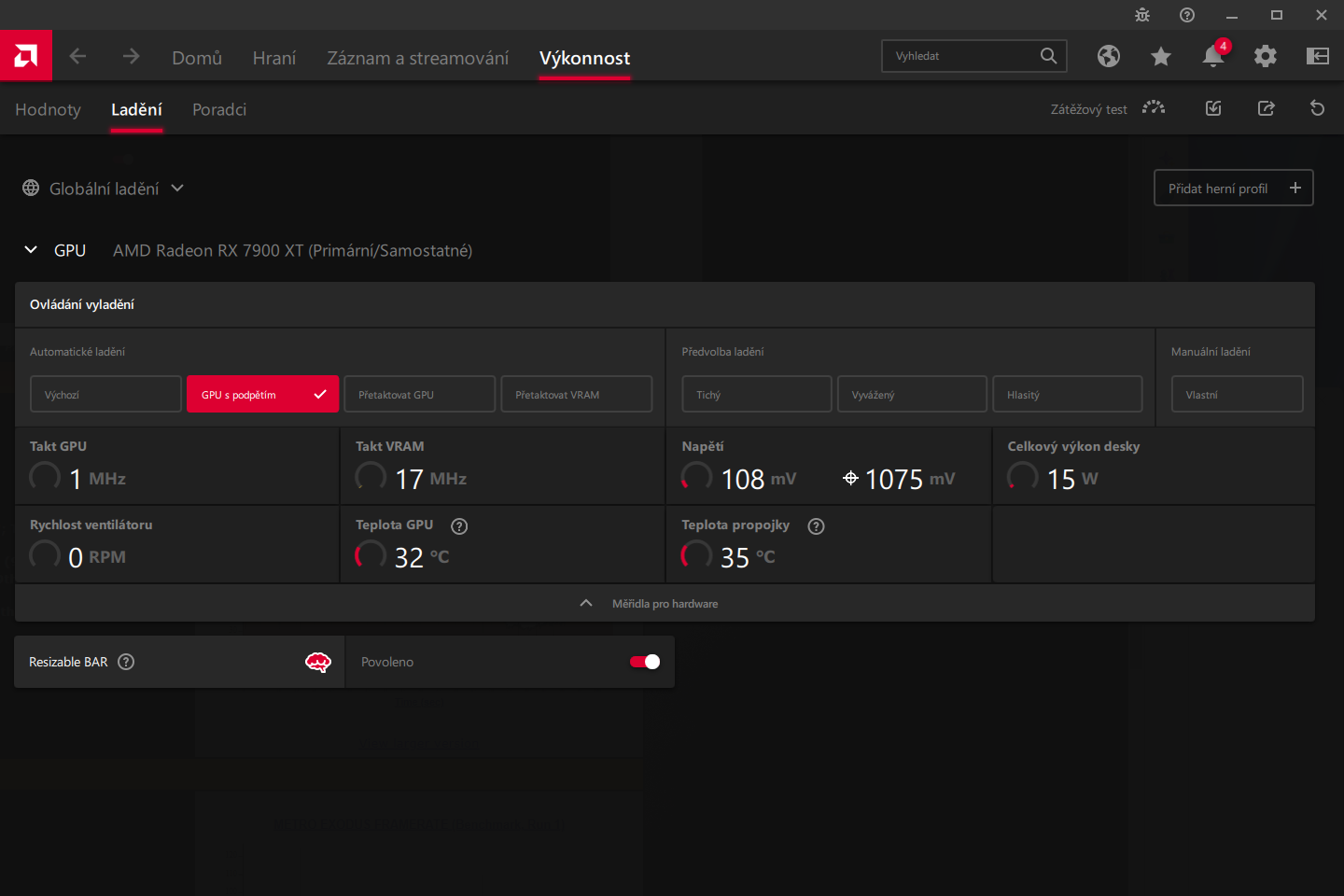The image size is (1344, 896).
Task: Select Přetaktovat VRAM option
Action: coord(577,394)
